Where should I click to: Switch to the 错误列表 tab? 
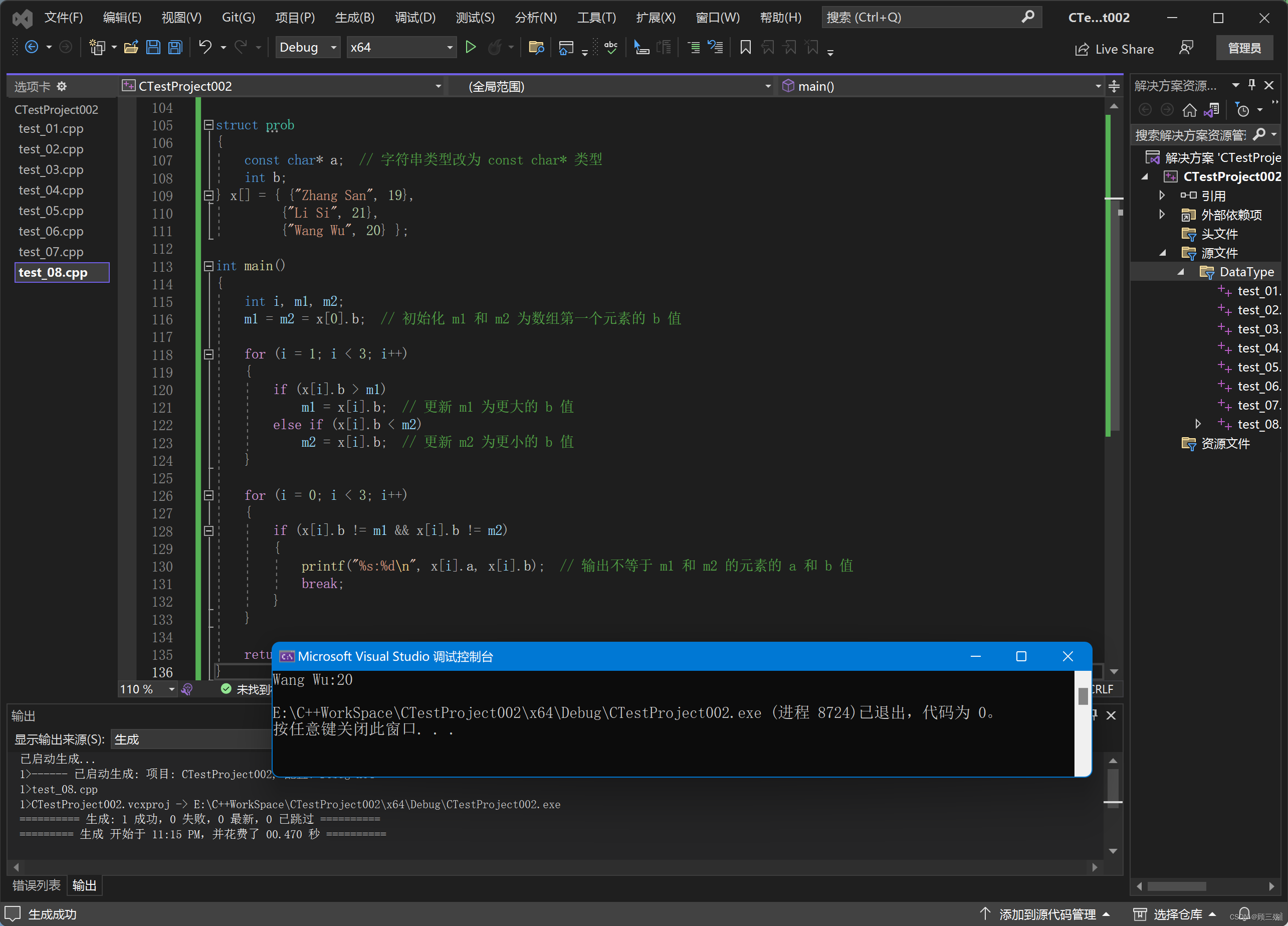(x=37, y=885)
